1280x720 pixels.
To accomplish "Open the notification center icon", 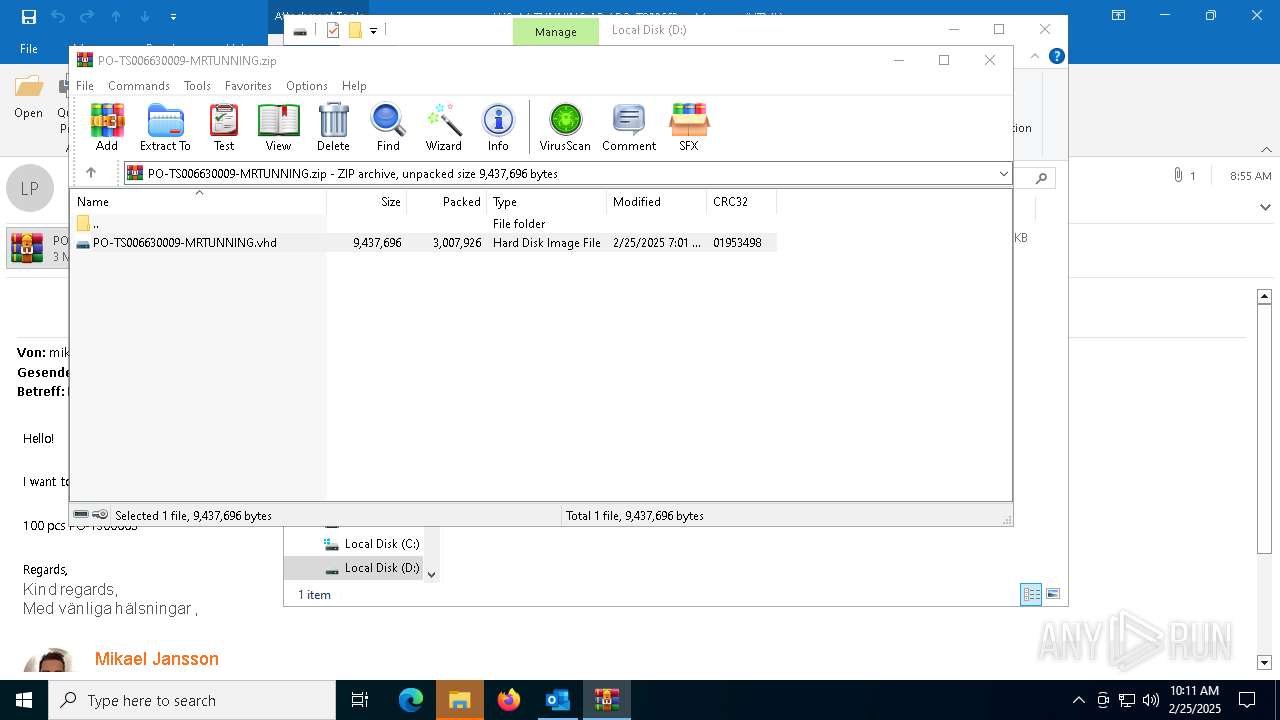I will click(x=1247, y=700).
